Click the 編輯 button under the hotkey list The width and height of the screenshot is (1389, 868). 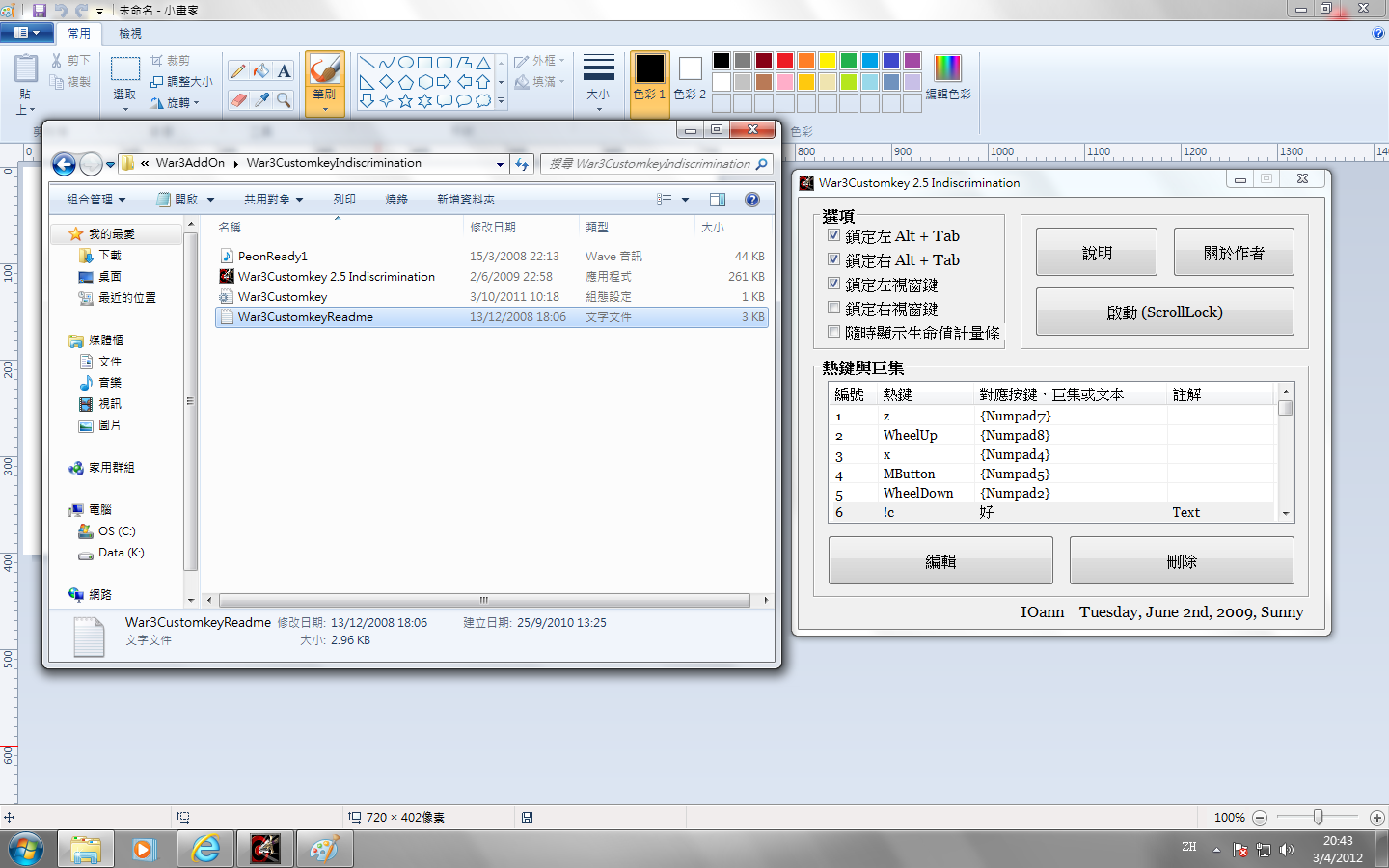[x=940, y=560]
